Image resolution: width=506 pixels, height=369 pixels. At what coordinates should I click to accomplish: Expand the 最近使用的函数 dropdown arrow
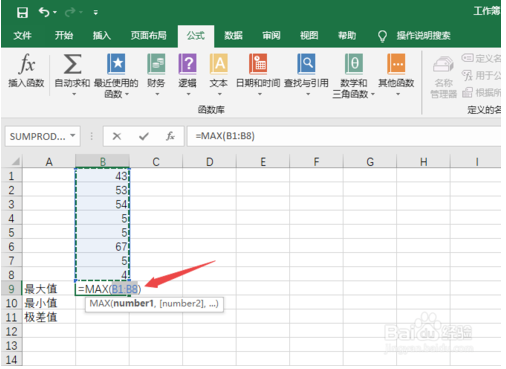coord(127,94)
